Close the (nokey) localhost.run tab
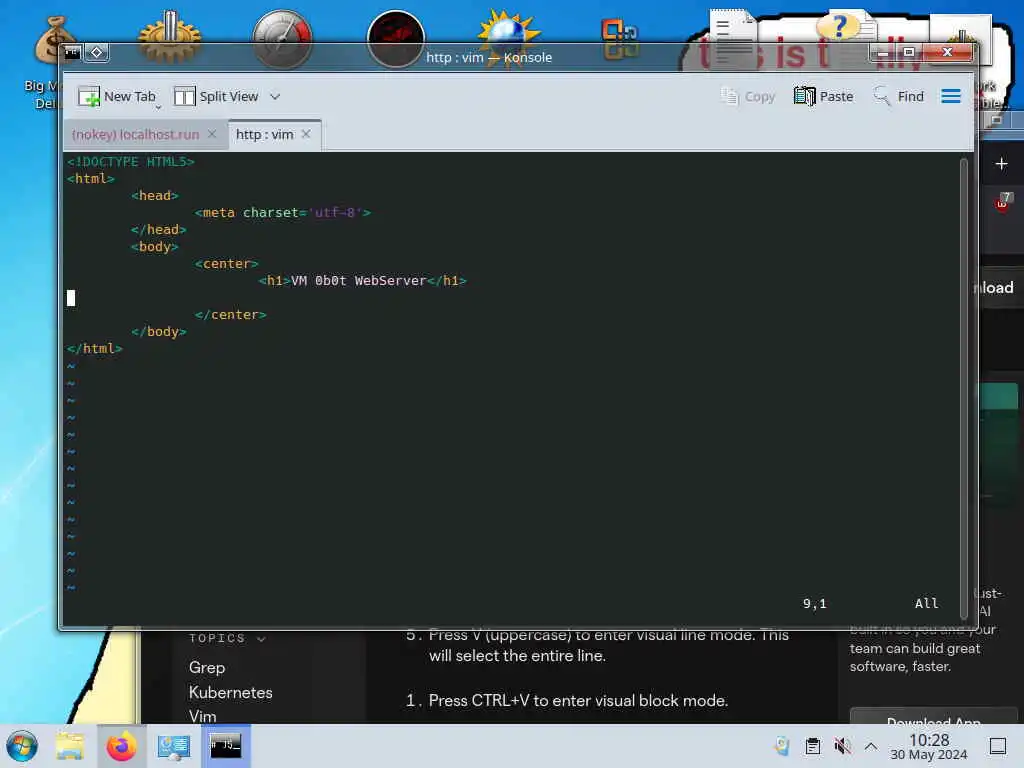 click(212, 134)
